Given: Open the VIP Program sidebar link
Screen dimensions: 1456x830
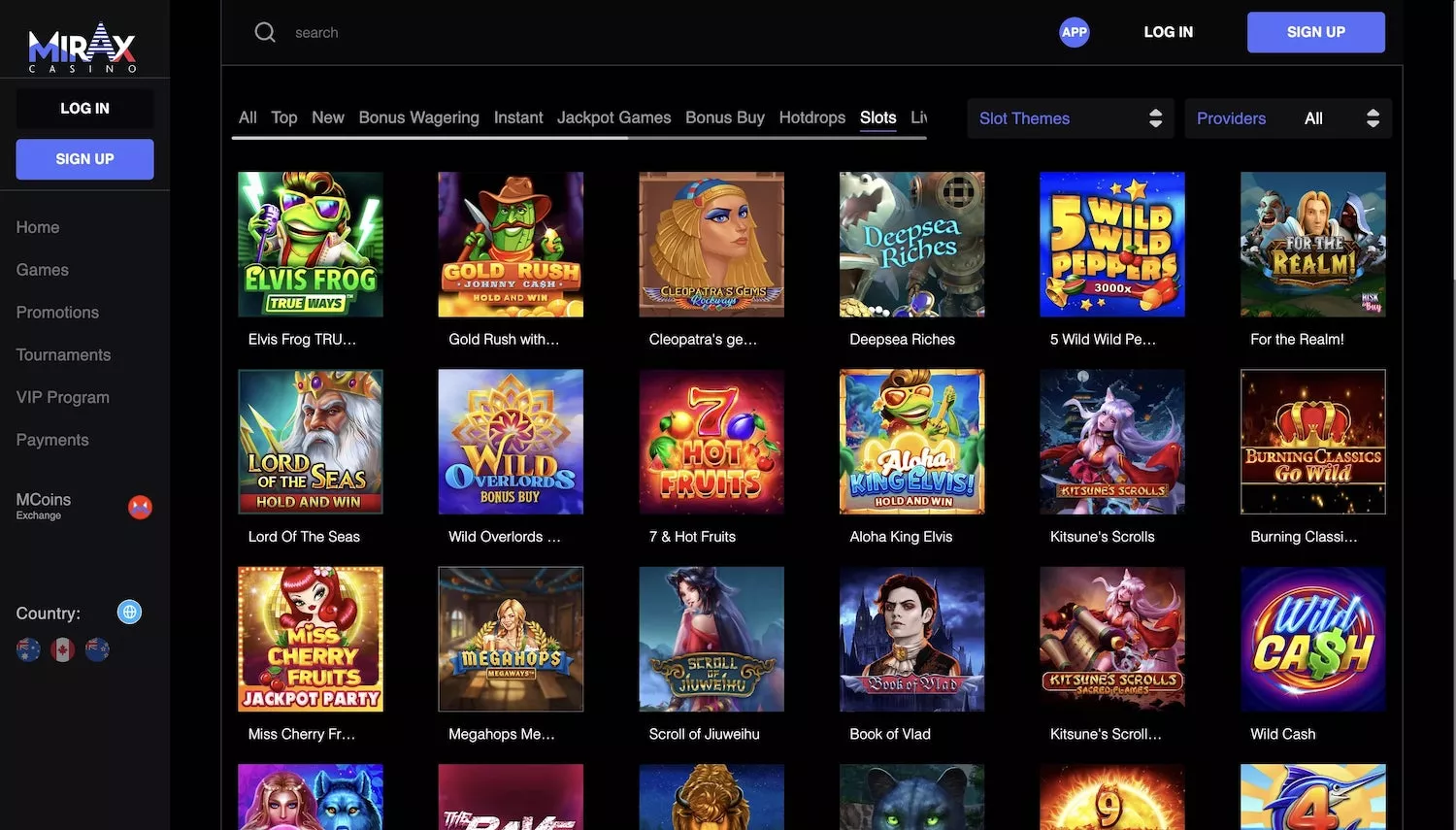Looking at the screenshot, I should pyautogui.click(x=62, y=397).
